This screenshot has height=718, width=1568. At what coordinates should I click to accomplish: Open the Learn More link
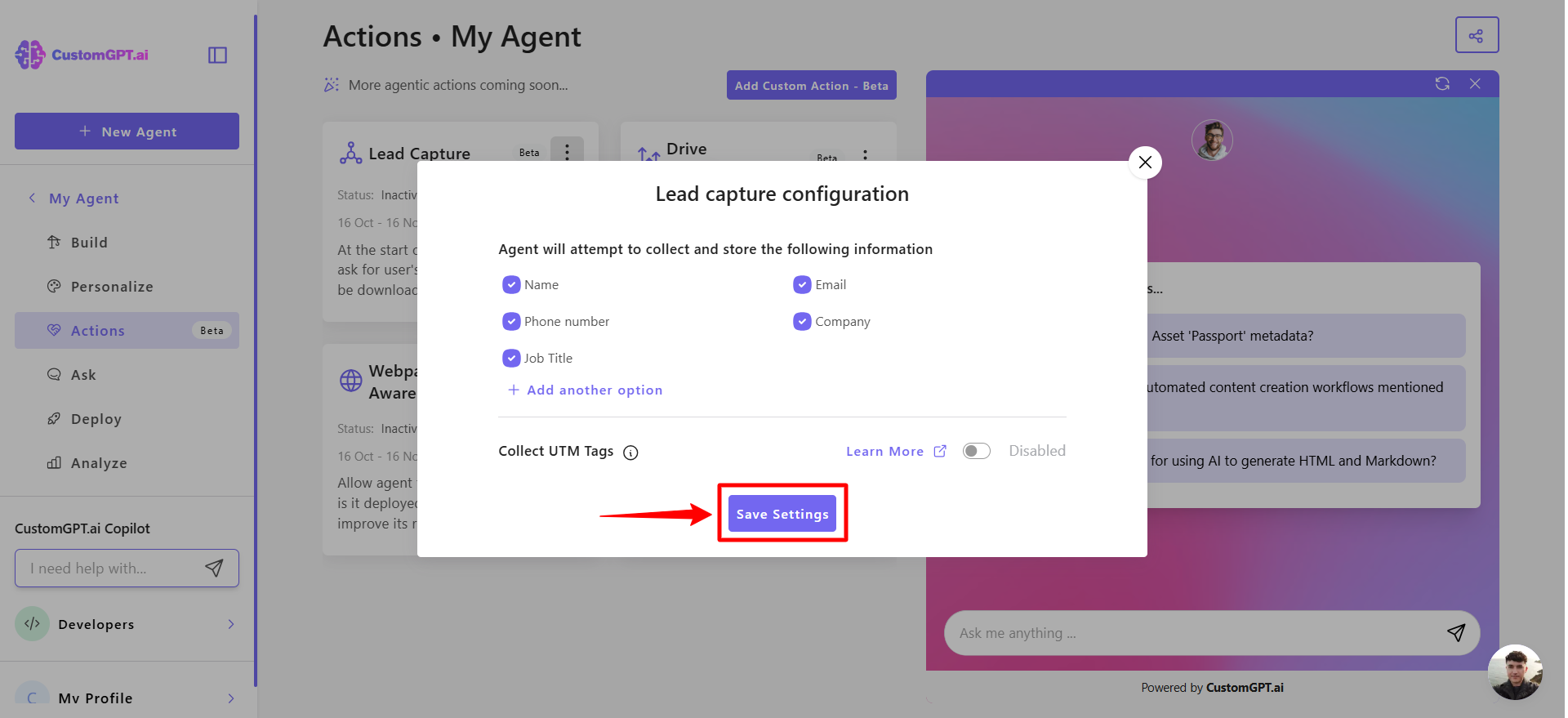pos(896,452)
